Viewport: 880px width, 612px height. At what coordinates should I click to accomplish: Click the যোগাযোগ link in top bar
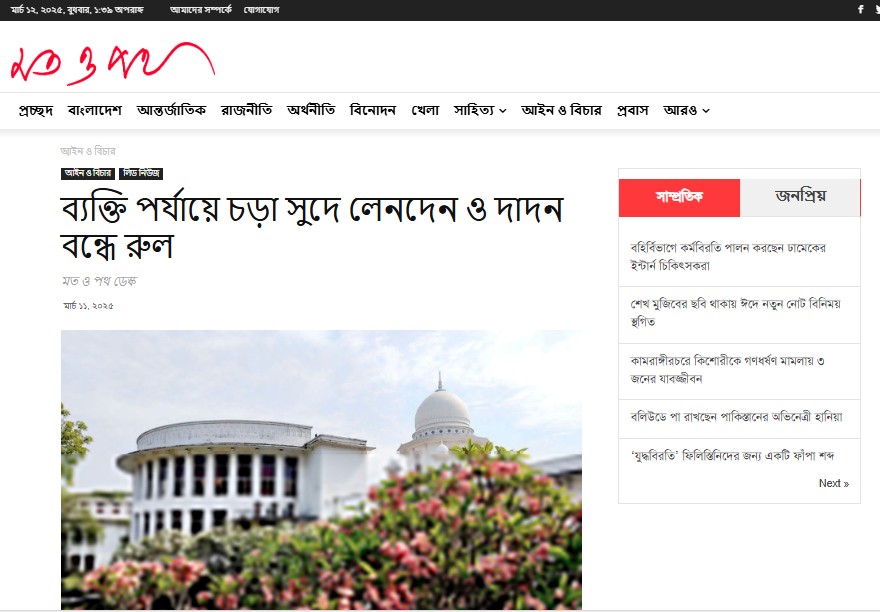[262, 10]
